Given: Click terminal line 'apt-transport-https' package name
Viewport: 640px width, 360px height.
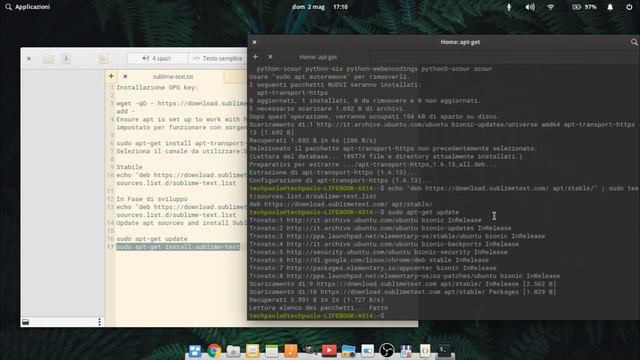Looking at the screenshot, I should [x=292, y=93].
